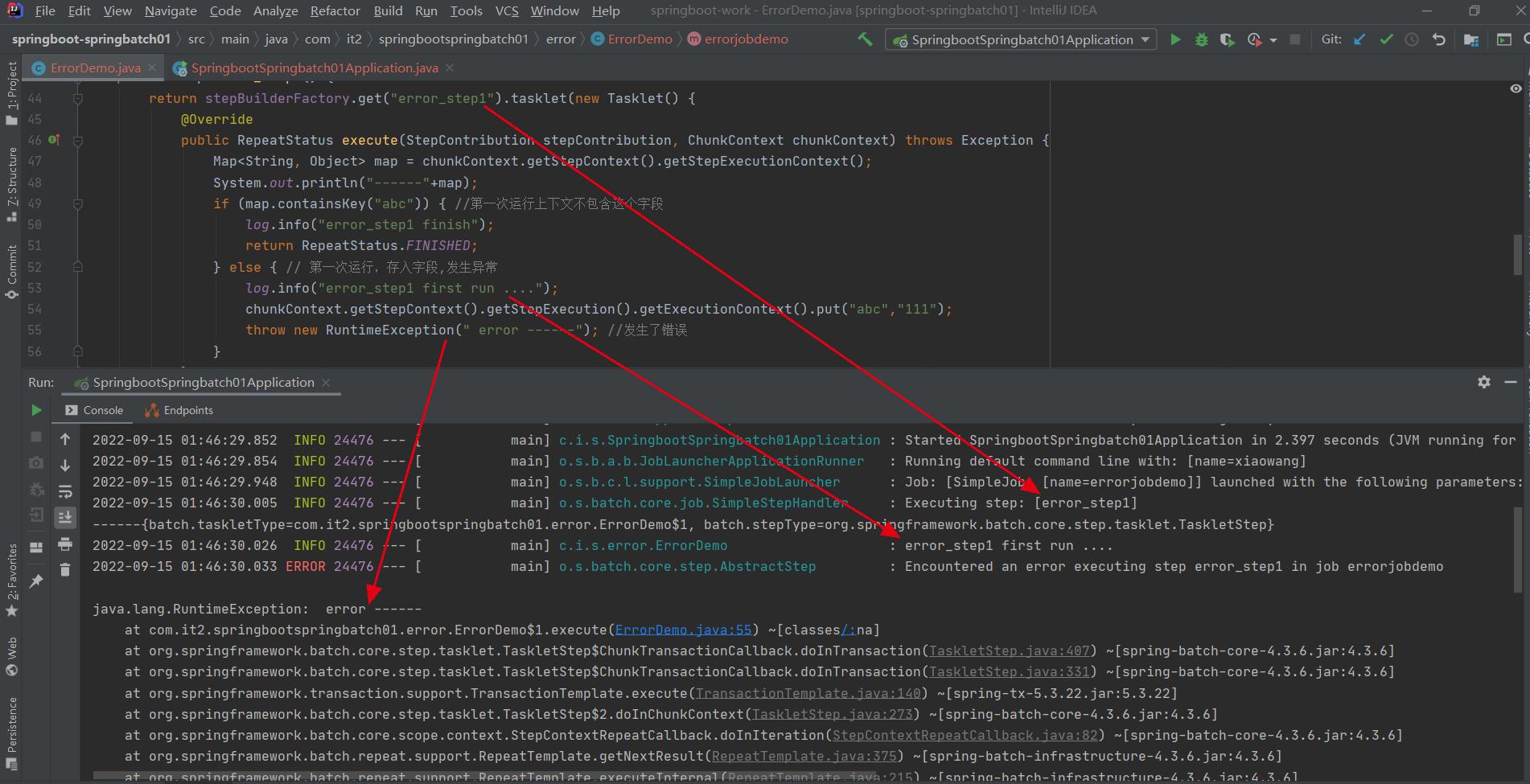Commit changes using the green checkmark Git icon
The width and height of the screenshot is (1530, 784).
(1386, 39)
